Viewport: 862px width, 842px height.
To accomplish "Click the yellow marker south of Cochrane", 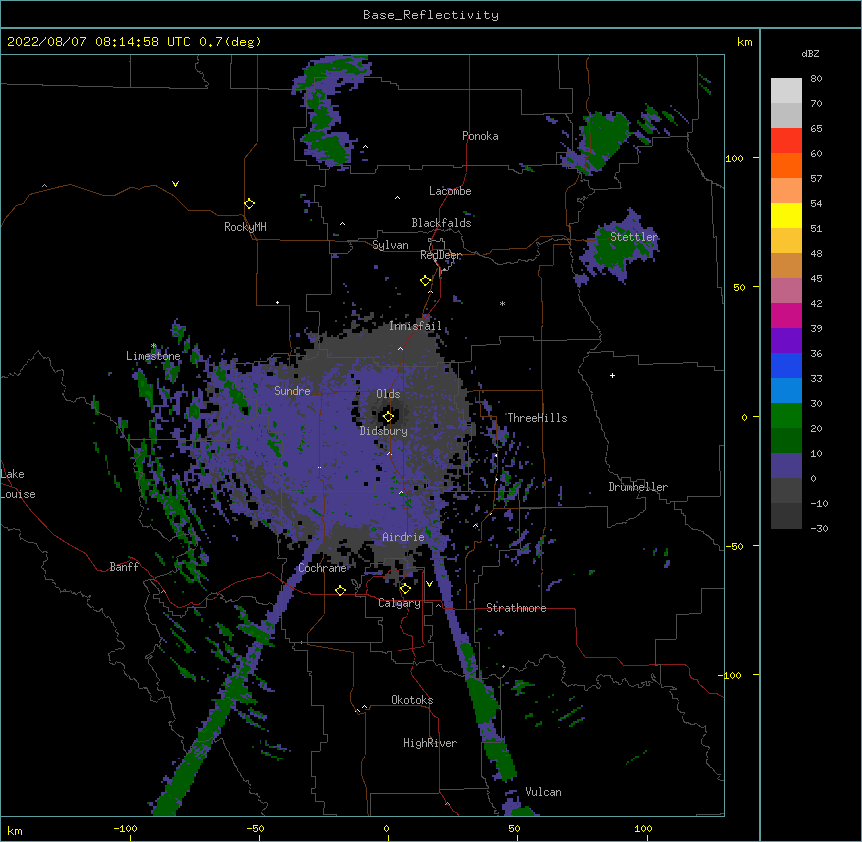I will click(x=340, y=590).
